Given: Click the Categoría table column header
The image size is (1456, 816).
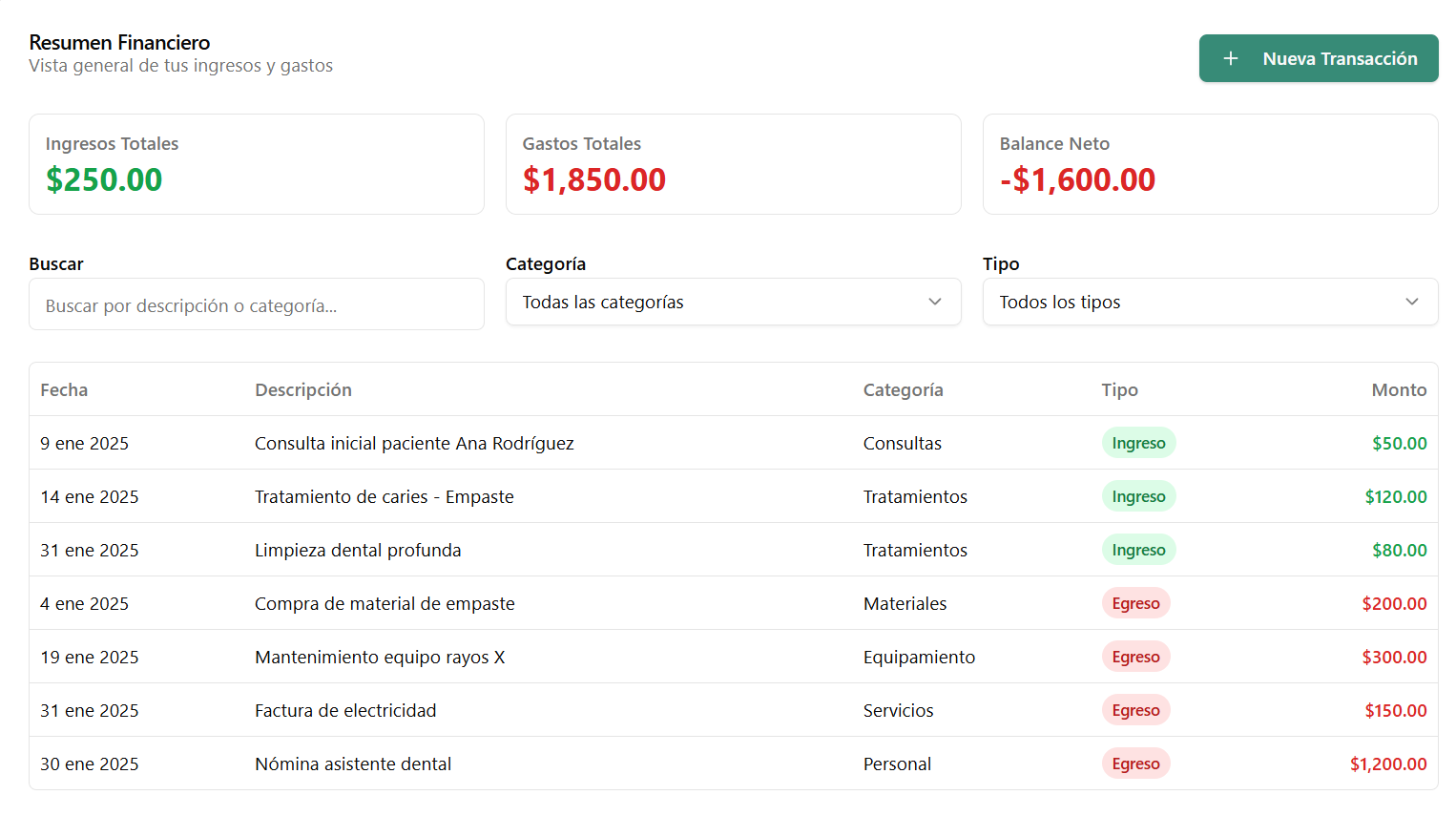Looking at the screenshot, I should 903,389.
